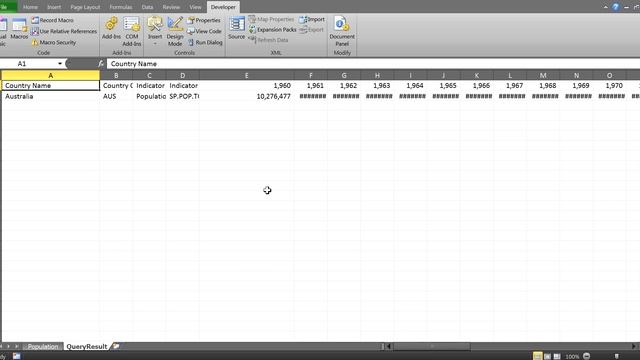Switch to Page Layout view in status bar

click(547, 356)
